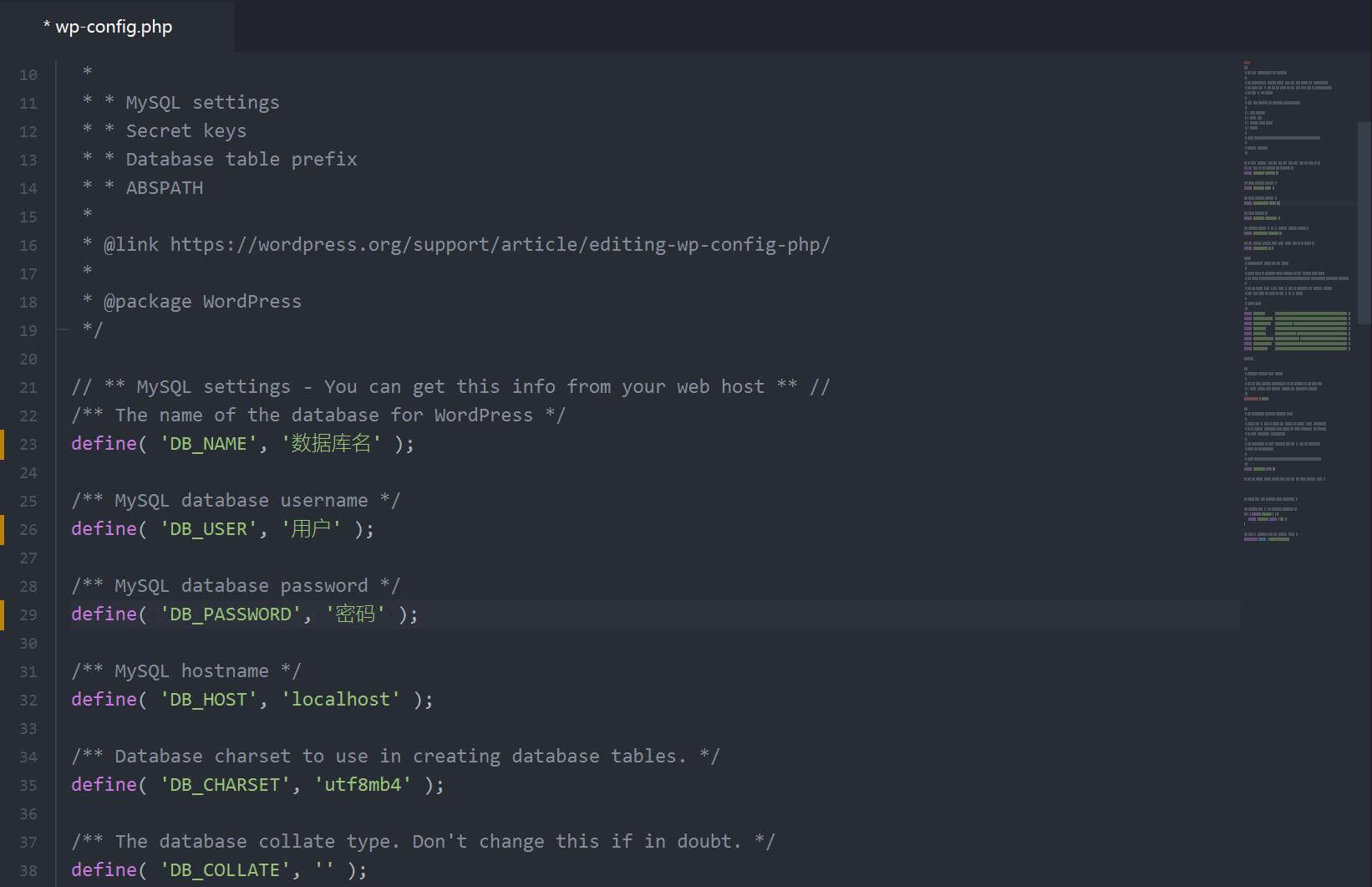Click the 'DB_CHARSET' constant on line 35

point(224,785)
